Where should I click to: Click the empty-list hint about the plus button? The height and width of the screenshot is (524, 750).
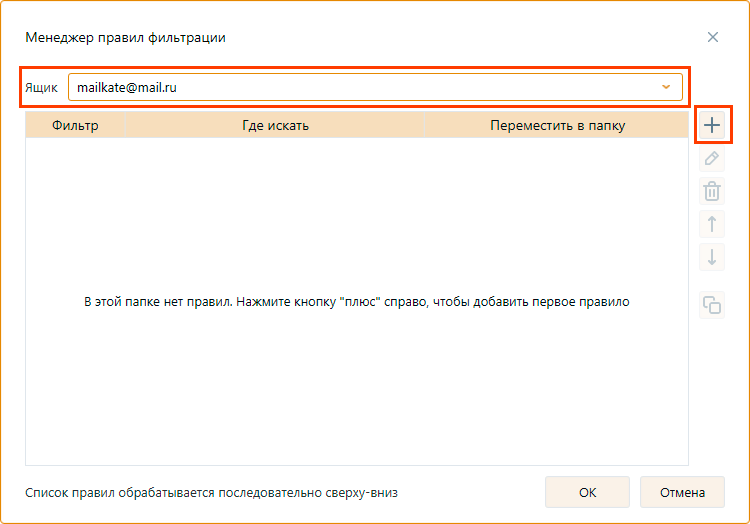[x=356, y=301]
